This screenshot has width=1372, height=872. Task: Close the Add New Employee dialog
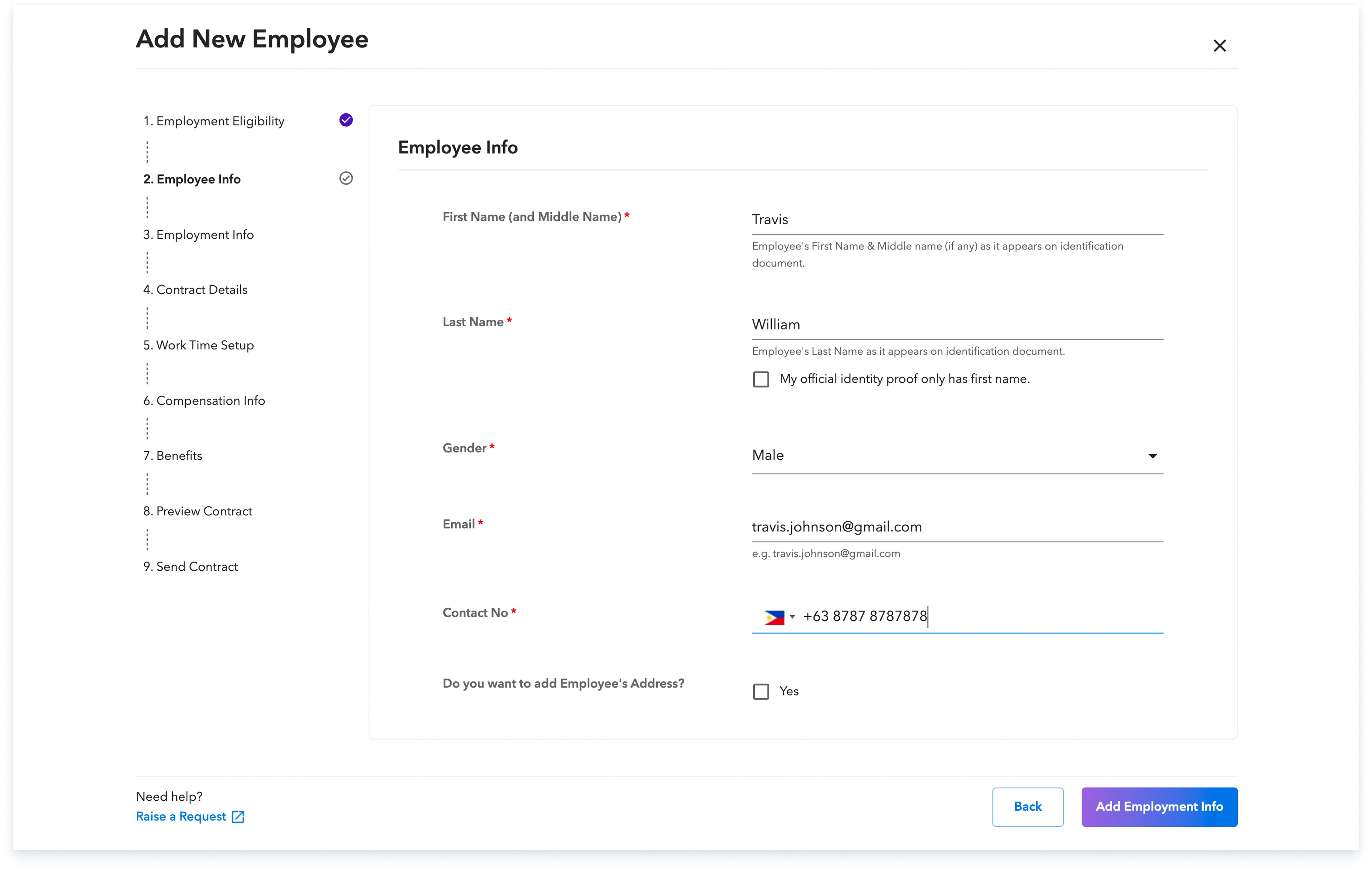pos(1220,46)
